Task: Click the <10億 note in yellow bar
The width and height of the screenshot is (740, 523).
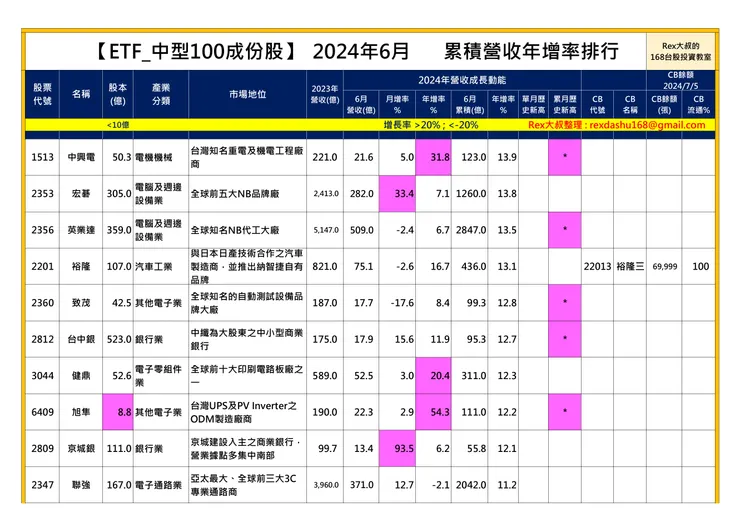Action: [x=118, y=125]
